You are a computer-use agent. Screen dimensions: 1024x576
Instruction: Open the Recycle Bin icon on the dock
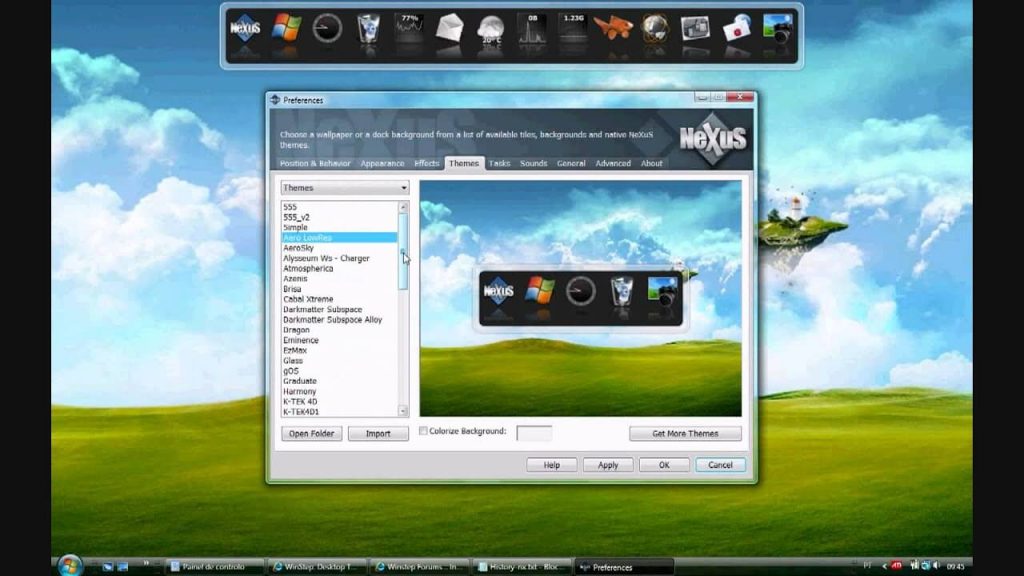[x=366, y=30]
